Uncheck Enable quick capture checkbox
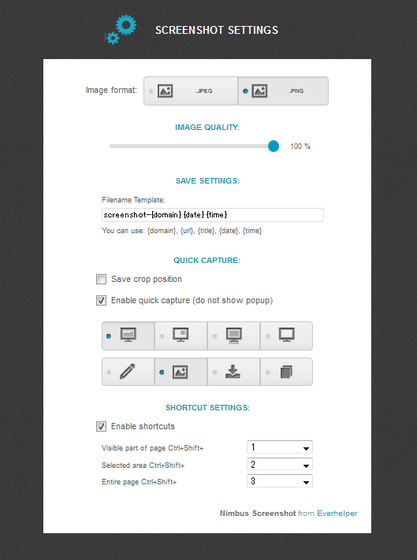Image resolution: width=417 pixels, height=560 pixels. point(101,300)
